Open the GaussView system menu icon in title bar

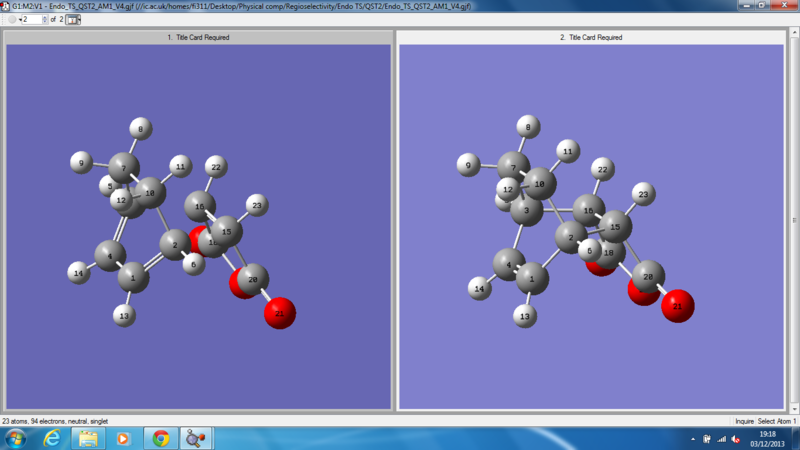pos(5,6)
